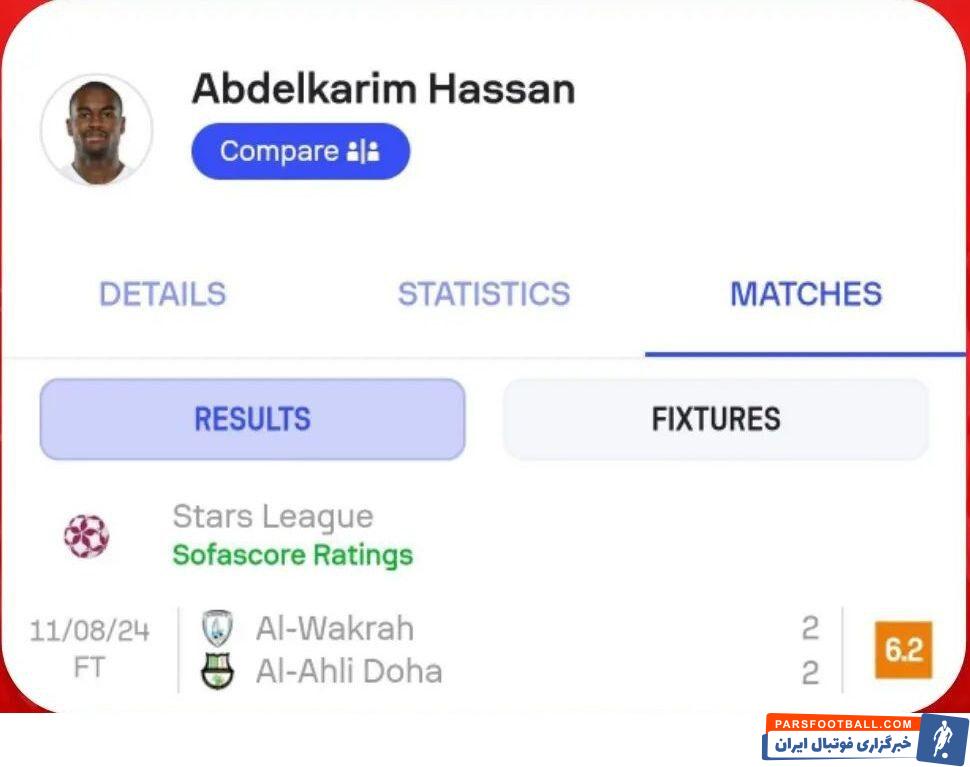Screen dimensions: 970x767
Task: Click the Al-Wakrah club crest
Action: coord(217,628)
